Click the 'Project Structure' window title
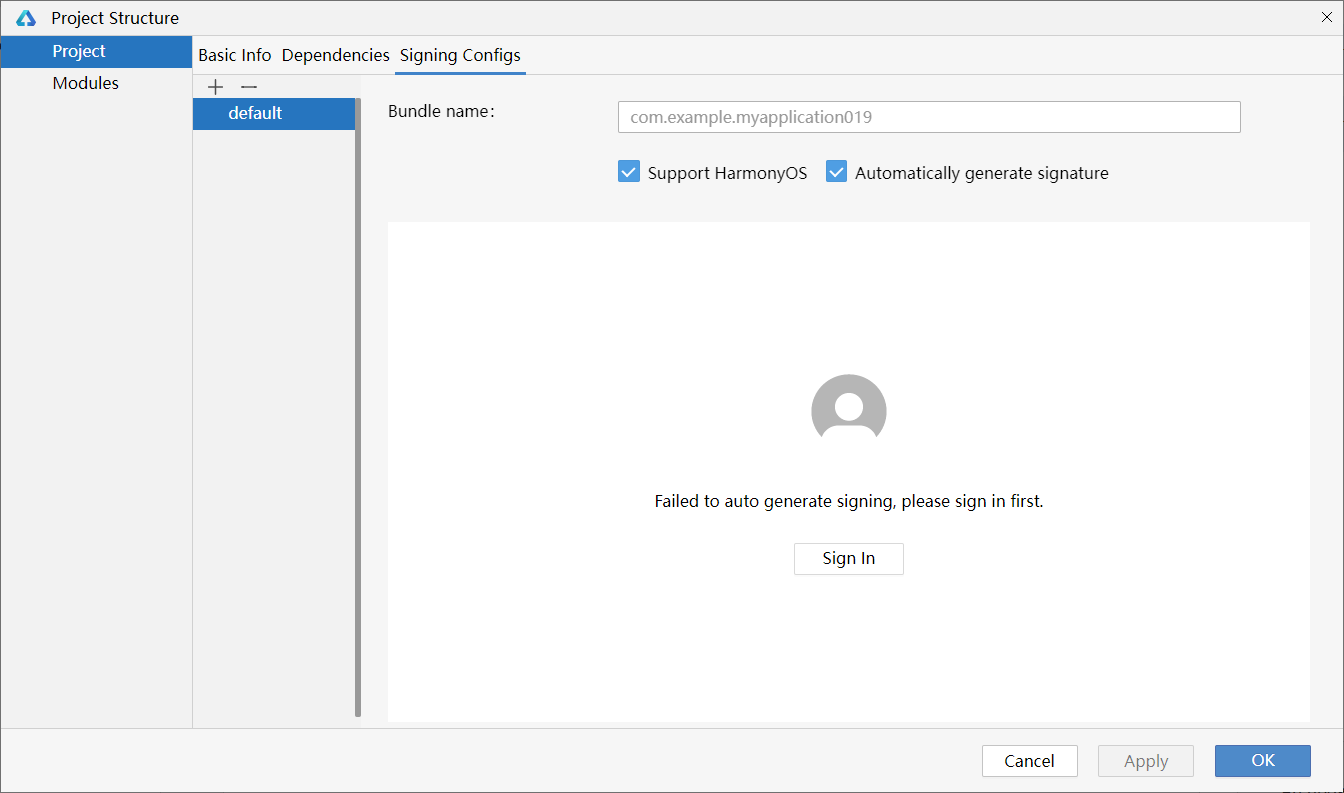 [x=115, y=18]
